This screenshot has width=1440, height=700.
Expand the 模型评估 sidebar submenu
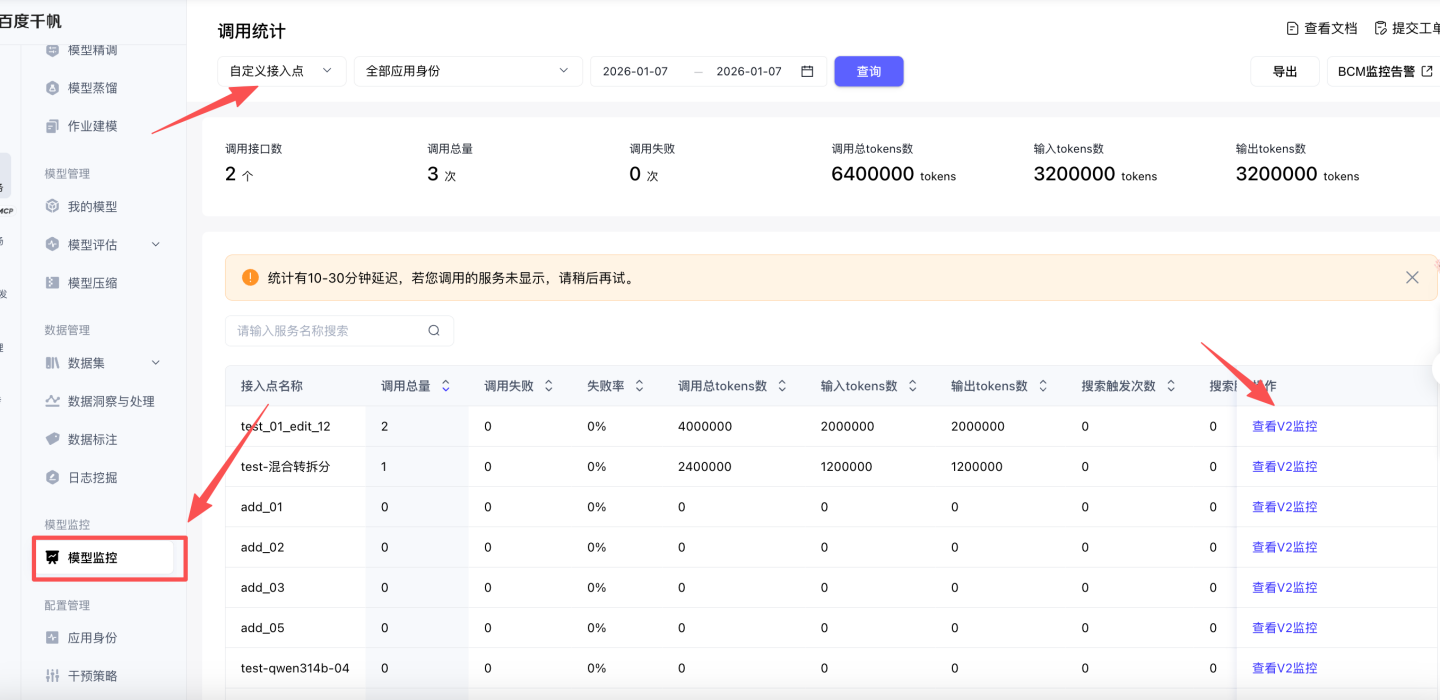[155, 245]
